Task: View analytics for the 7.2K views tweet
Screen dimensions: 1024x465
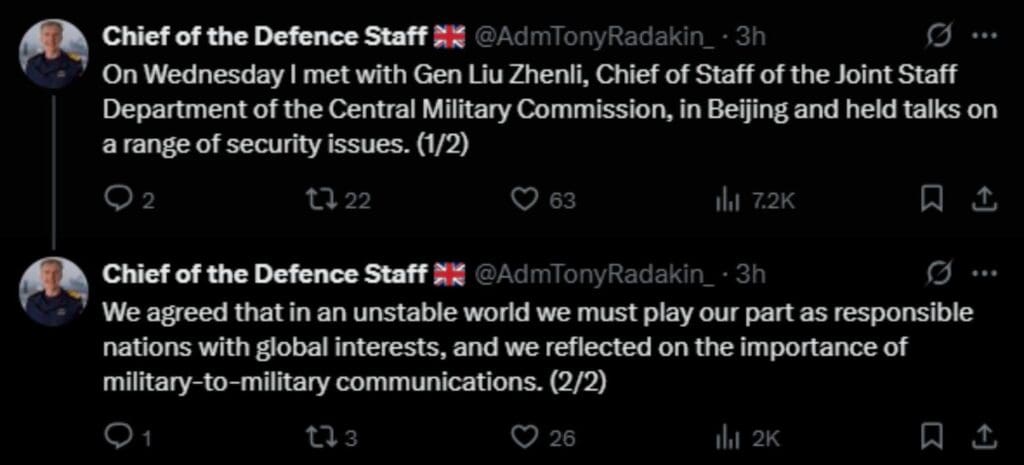Action: (x=725, y=200)
